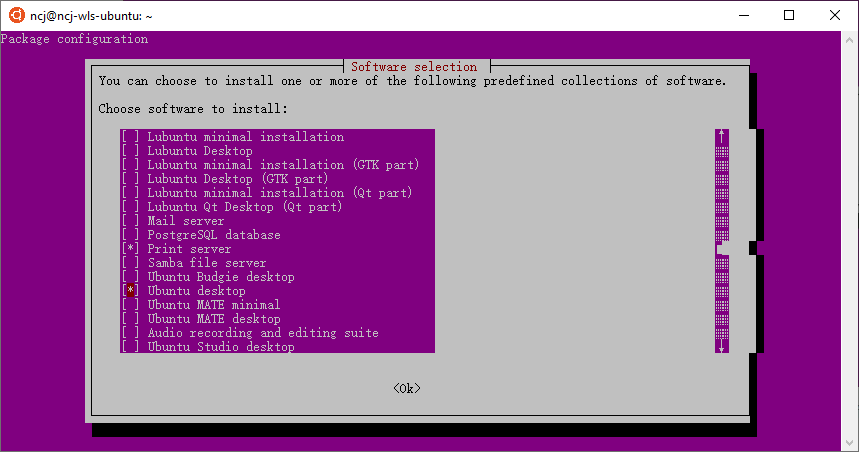
Task: Uncheck the Print server option
Action: 130,249
